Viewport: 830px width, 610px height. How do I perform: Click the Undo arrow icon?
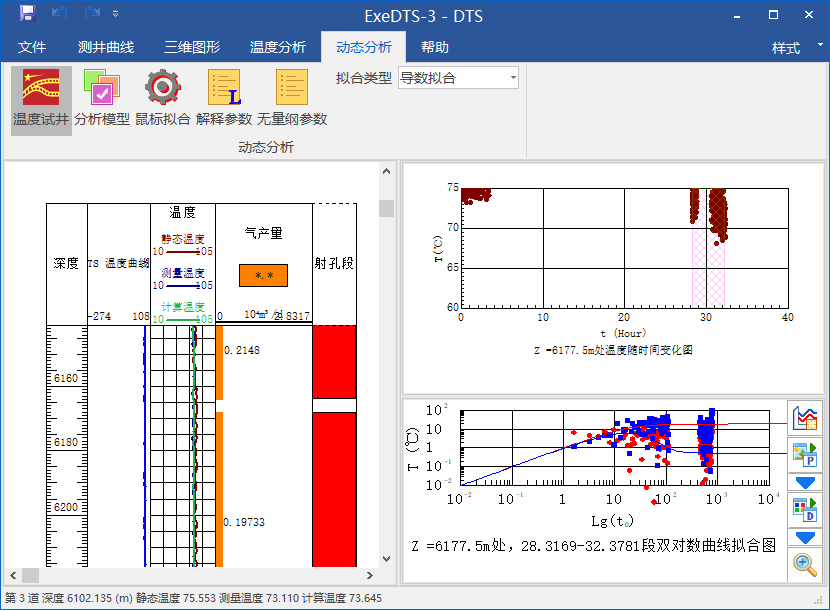pos(59,13)
